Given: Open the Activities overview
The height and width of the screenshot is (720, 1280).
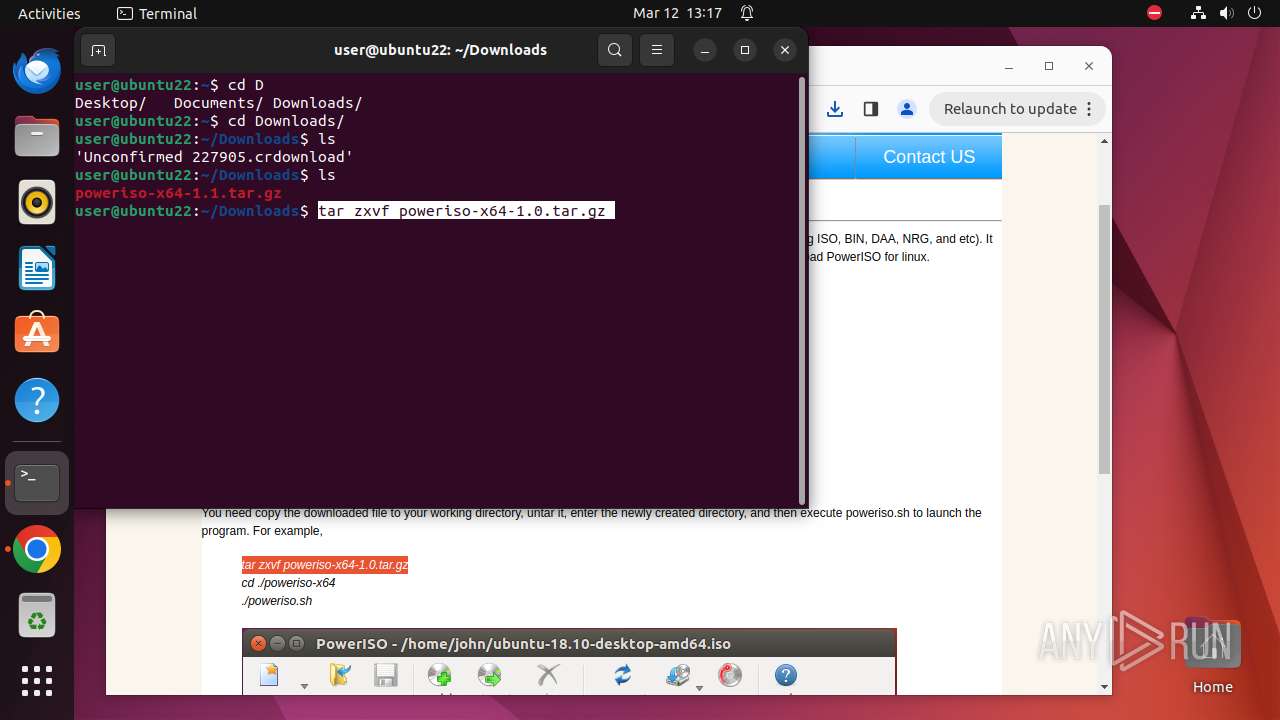Looking at the screenshot, I should [49, 13].
